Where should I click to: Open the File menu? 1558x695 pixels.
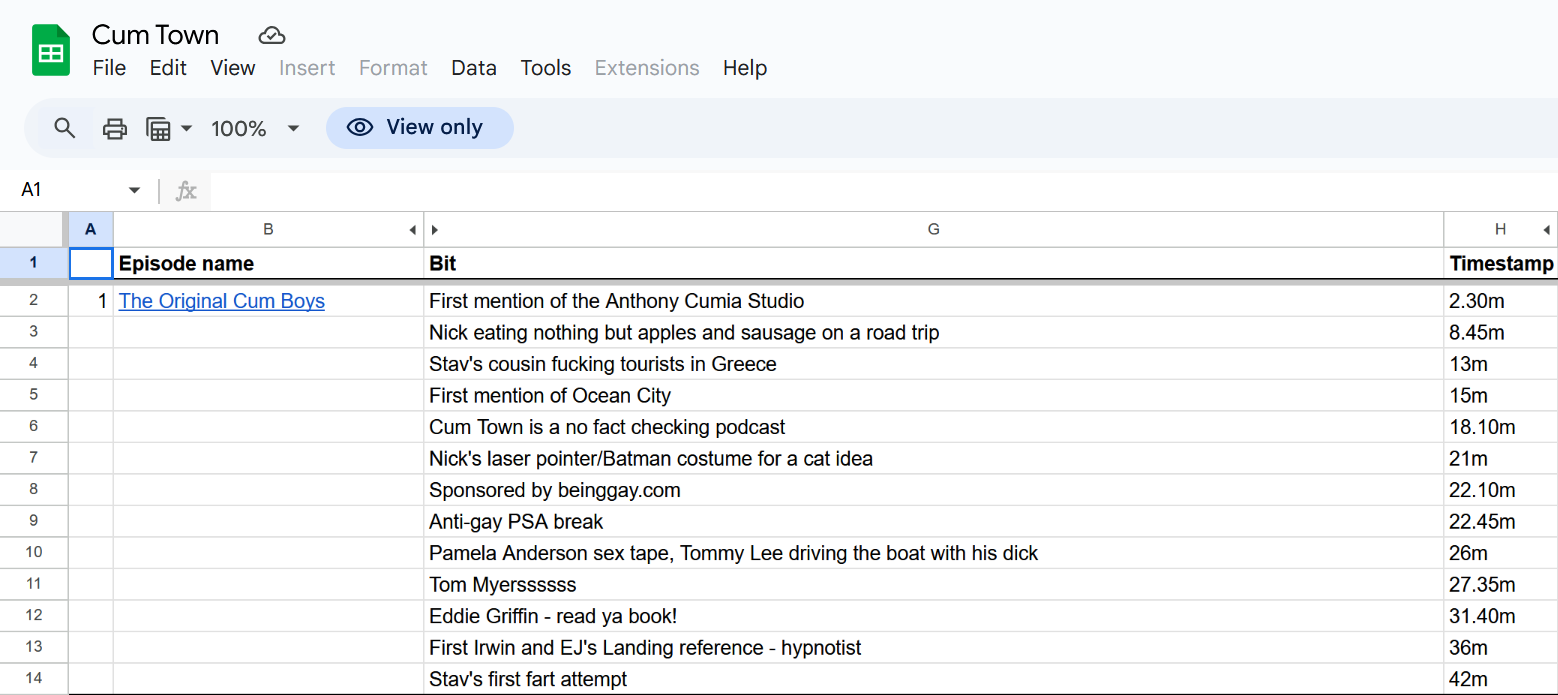click(x=109, y=68)
